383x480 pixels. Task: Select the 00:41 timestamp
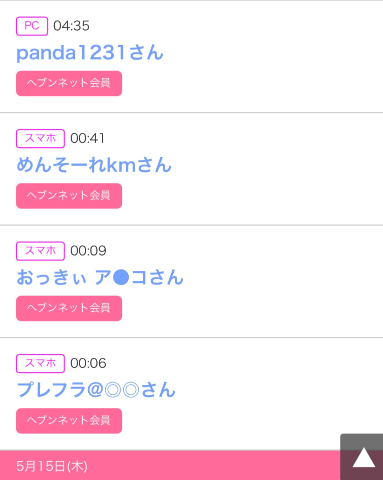tap(87, 138)
